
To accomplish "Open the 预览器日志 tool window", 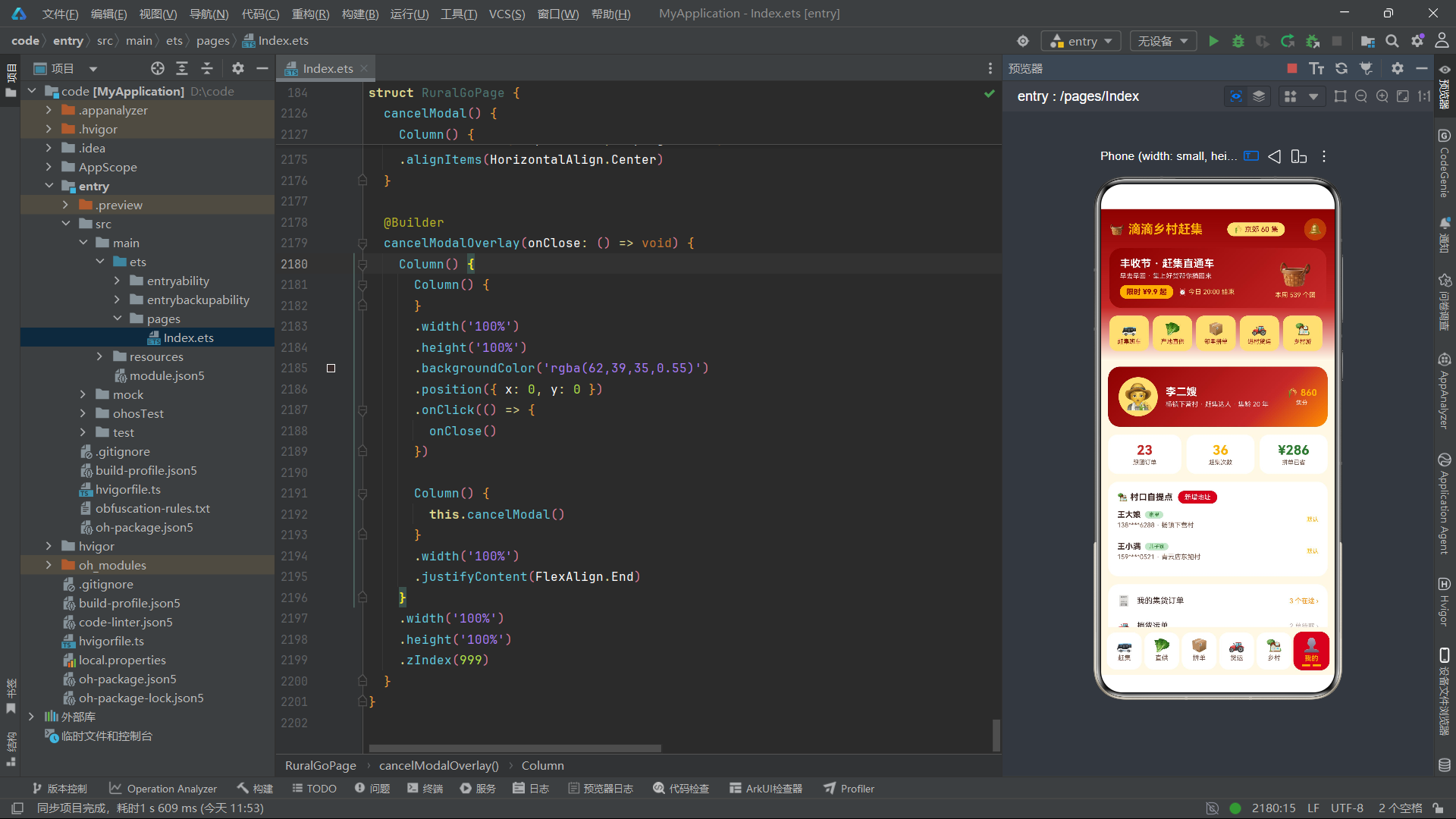I will point(601,789).
